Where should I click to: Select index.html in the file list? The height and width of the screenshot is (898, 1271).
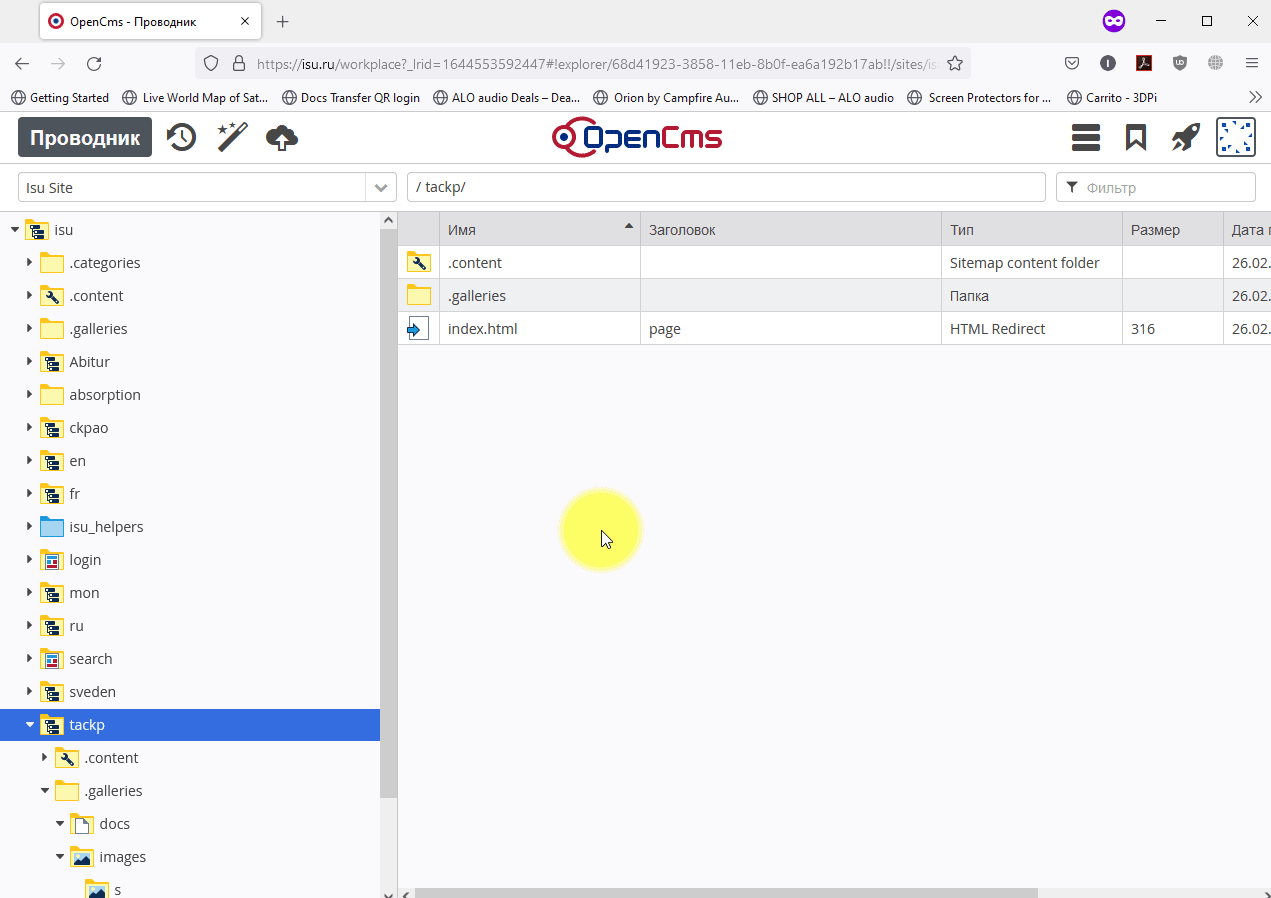point(483,327)
